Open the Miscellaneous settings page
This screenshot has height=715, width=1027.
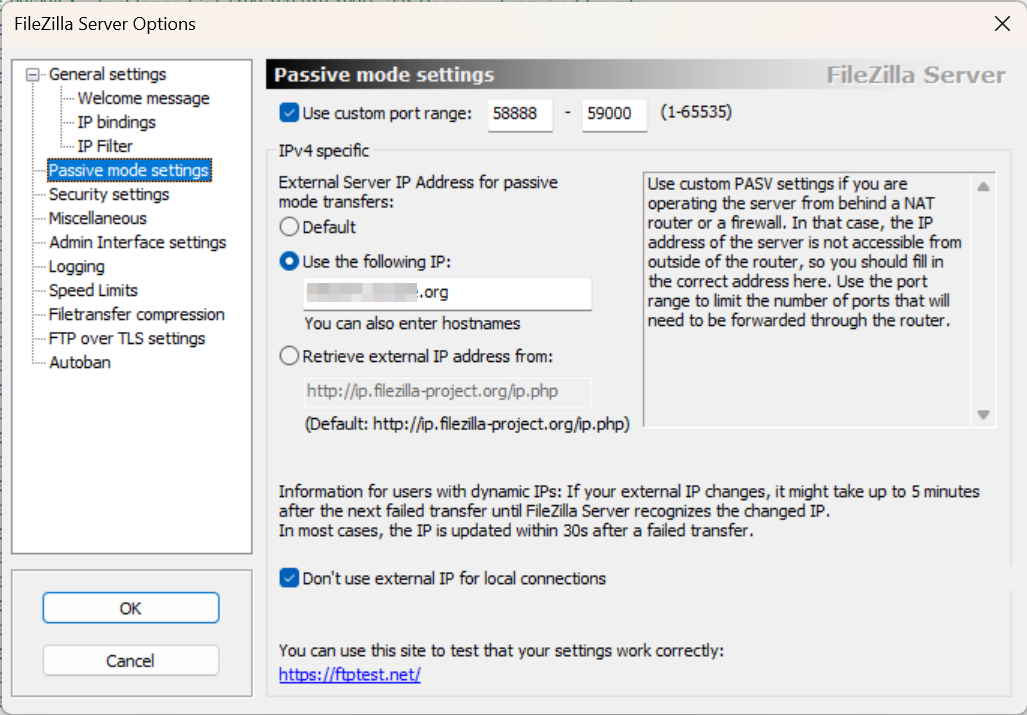pos(98,218)
